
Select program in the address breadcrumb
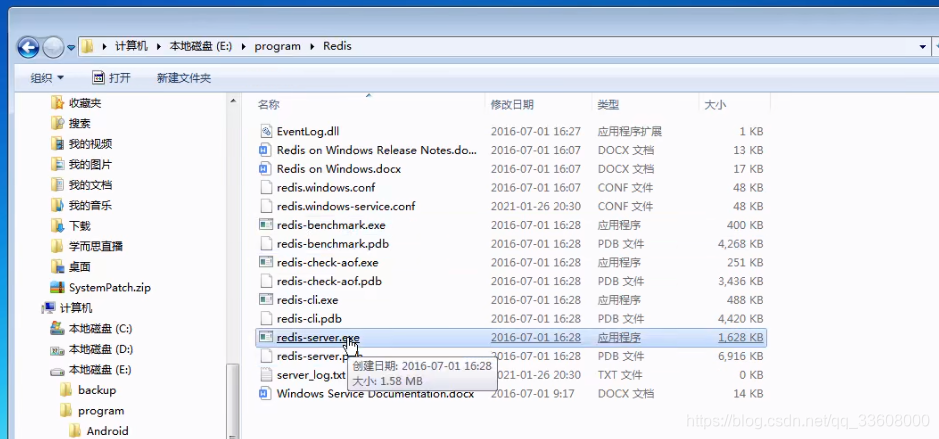tap(277, 46)
